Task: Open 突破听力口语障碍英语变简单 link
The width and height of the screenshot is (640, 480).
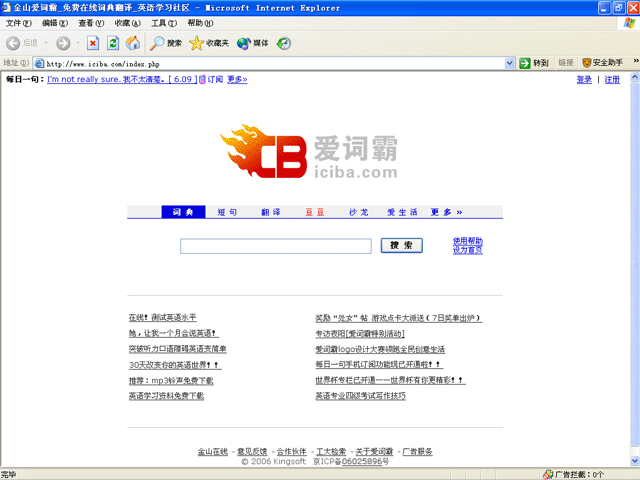Action: 178,349
